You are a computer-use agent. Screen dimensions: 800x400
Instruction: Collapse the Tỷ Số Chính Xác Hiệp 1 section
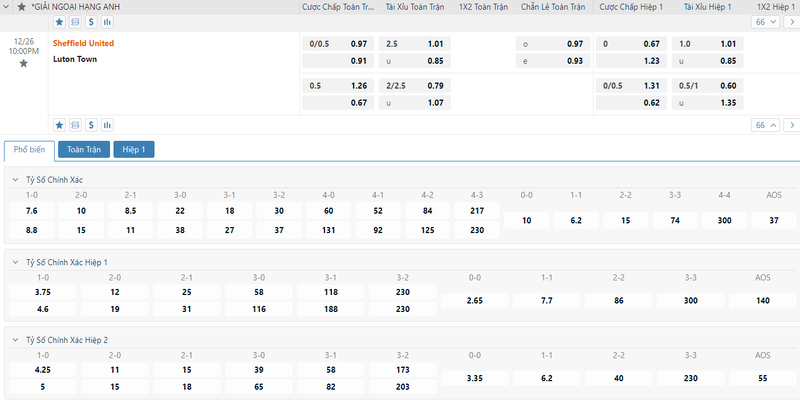(x=15, y=262)
